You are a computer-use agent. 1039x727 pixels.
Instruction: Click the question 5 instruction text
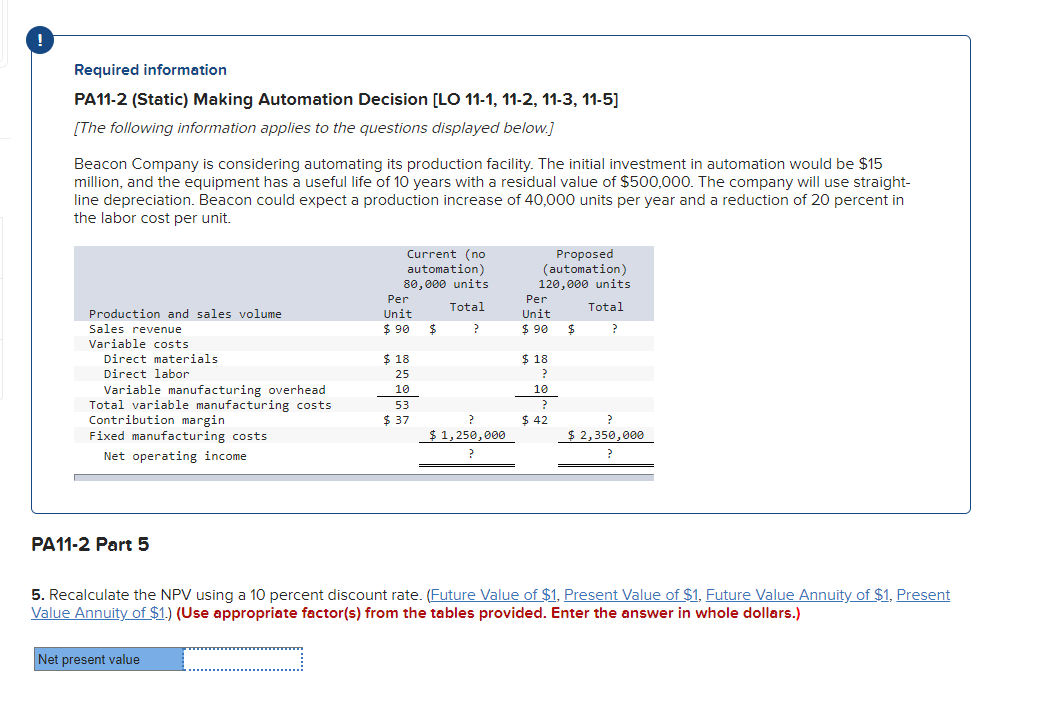[252, 594]
